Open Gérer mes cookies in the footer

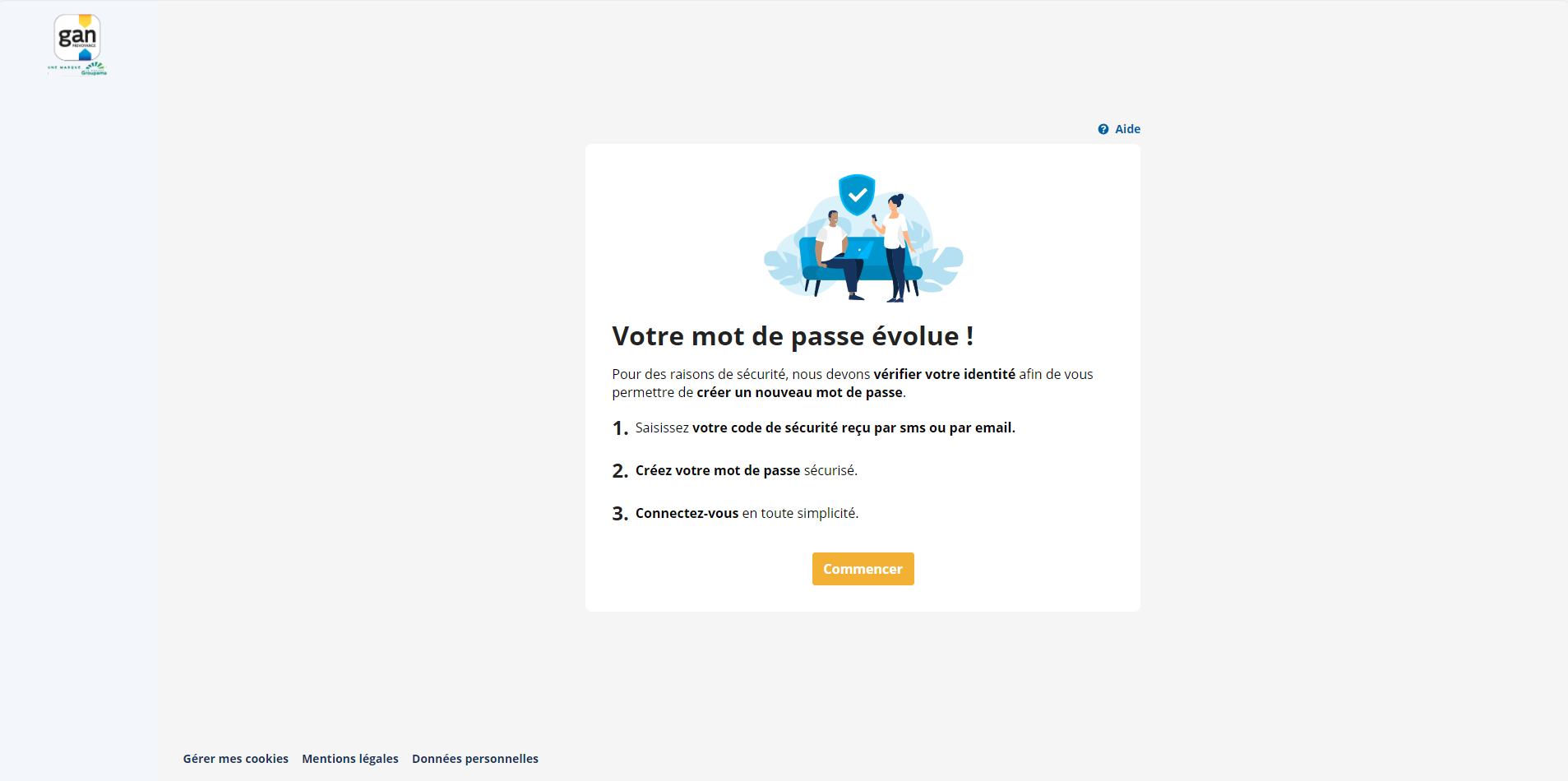235,759
